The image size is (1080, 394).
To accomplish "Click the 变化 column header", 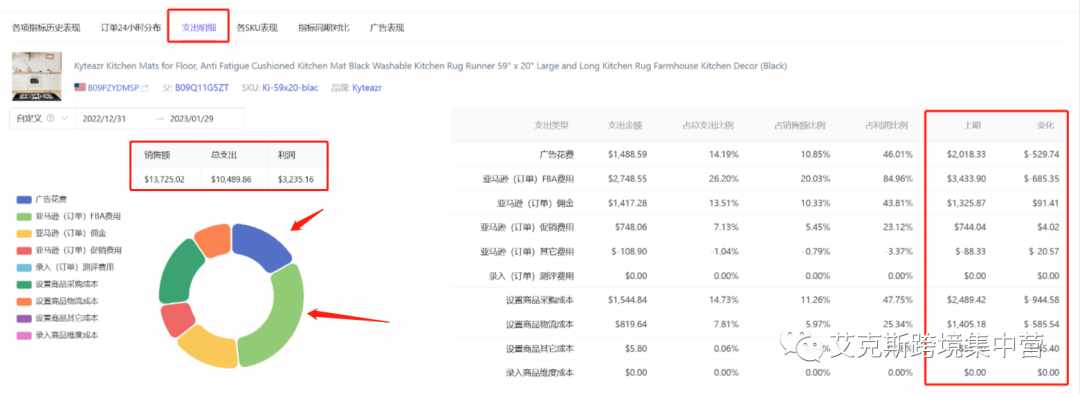I will [1046, 126].
